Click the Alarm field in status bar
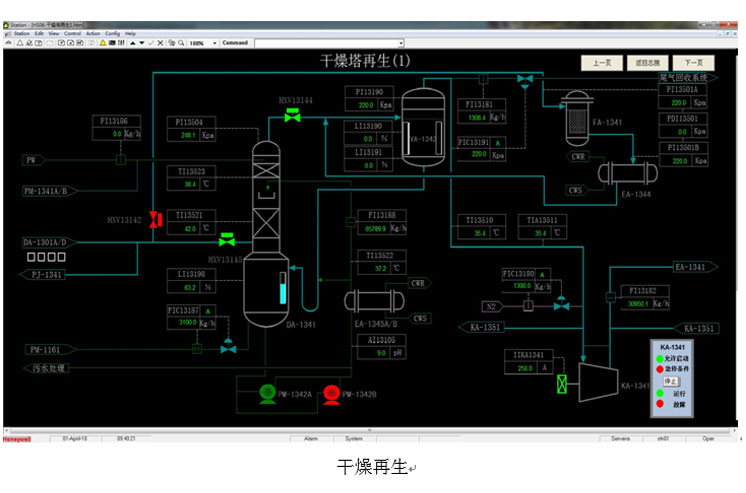Screen dimensions: 746x493 click(311, 438)
